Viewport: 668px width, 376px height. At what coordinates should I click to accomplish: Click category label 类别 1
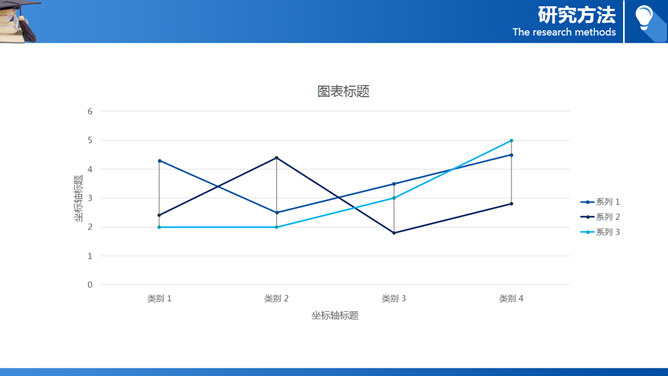[x=159, y=299]
